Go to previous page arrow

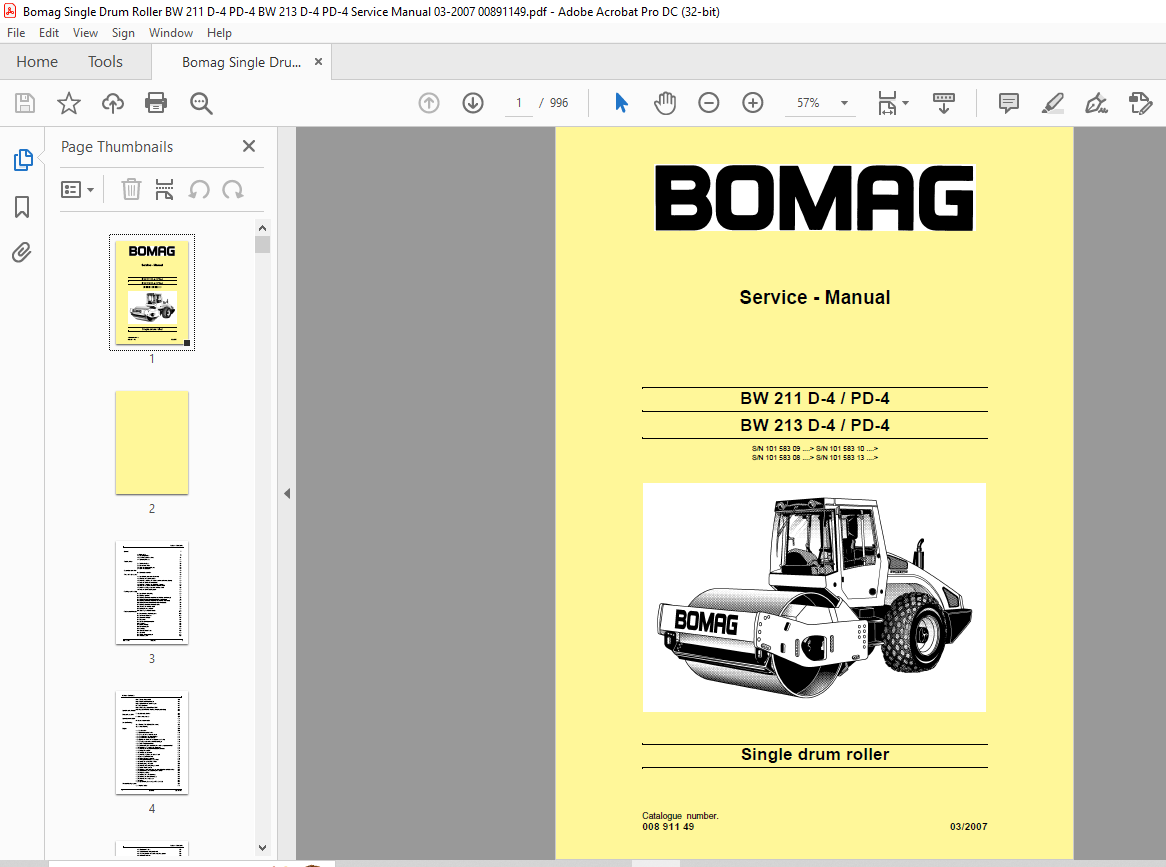429,103
